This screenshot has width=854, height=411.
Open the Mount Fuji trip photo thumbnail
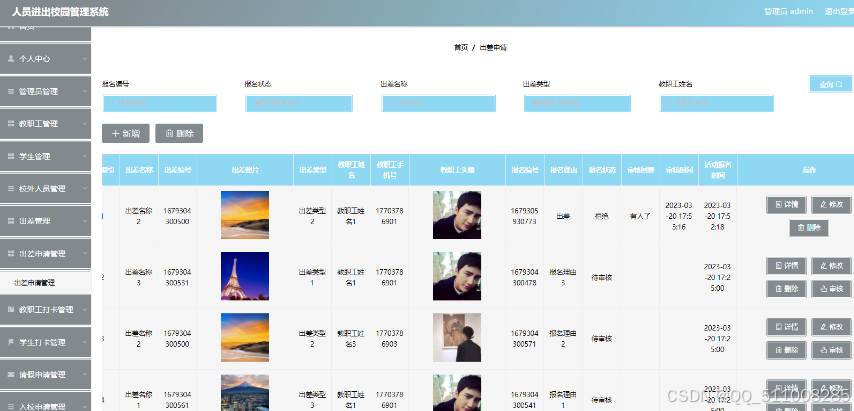pos(245,392)
